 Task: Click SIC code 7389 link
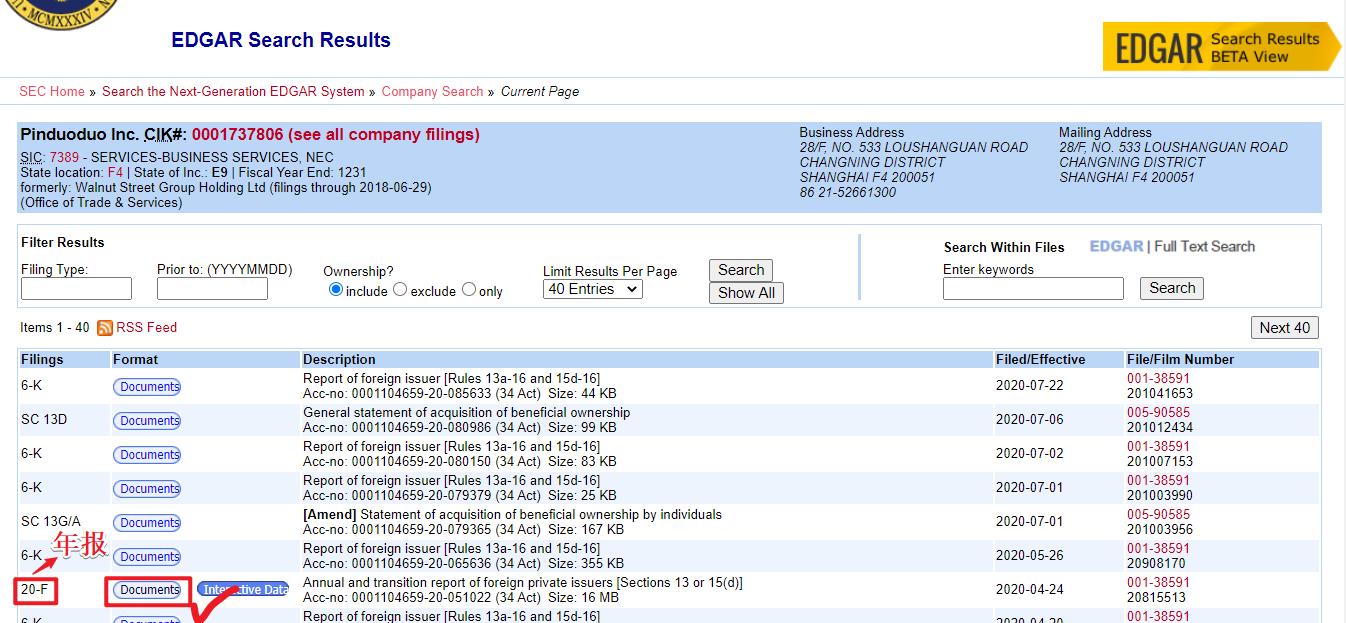tap(64, 157)
